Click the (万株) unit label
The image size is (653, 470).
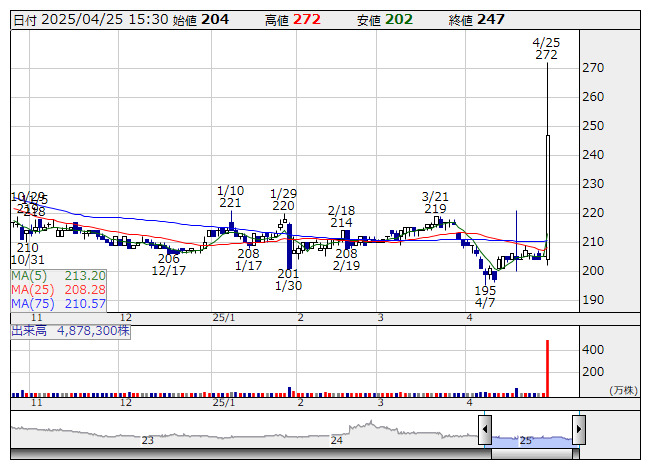623,390
